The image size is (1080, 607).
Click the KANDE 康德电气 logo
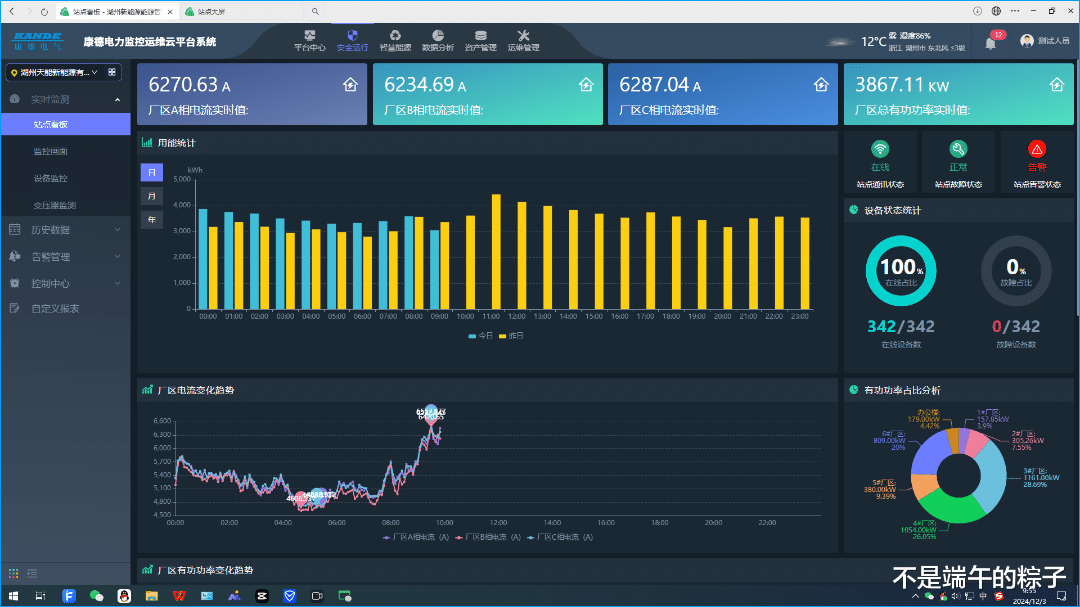coord(38,41)
